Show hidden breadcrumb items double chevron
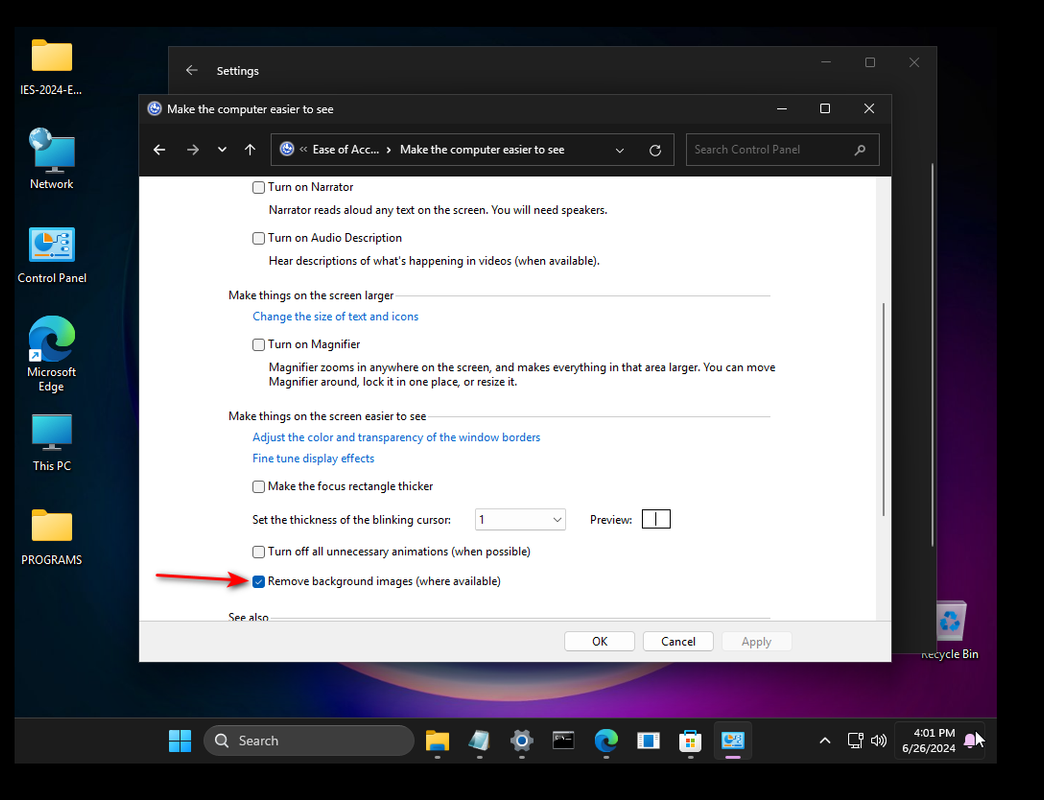 303,149
